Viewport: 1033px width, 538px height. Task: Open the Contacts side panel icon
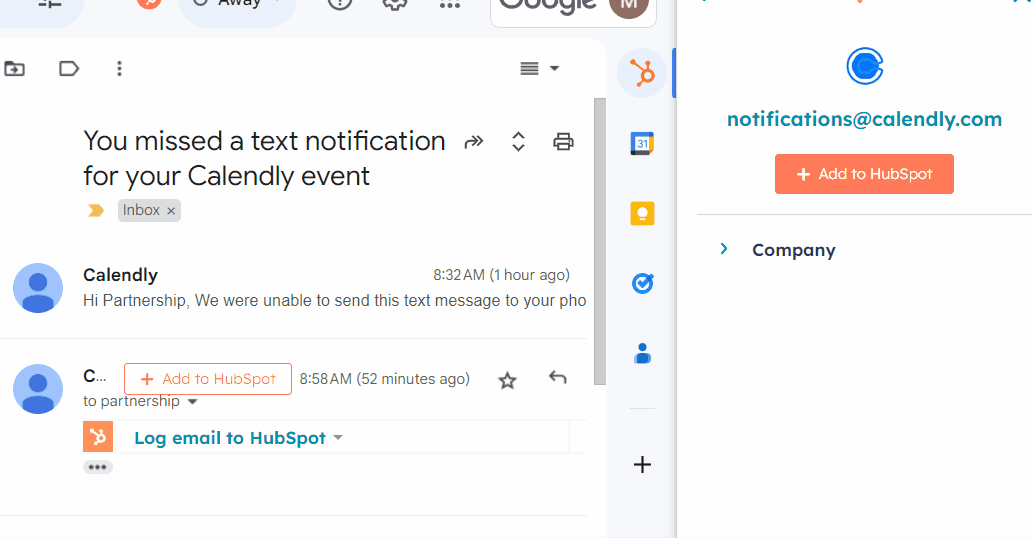click(642, 354)
